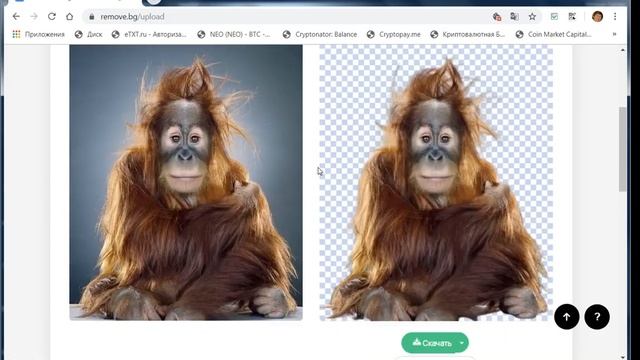
Task: Open the Cryptopay.me bookmark
Action: coord(394,34)
